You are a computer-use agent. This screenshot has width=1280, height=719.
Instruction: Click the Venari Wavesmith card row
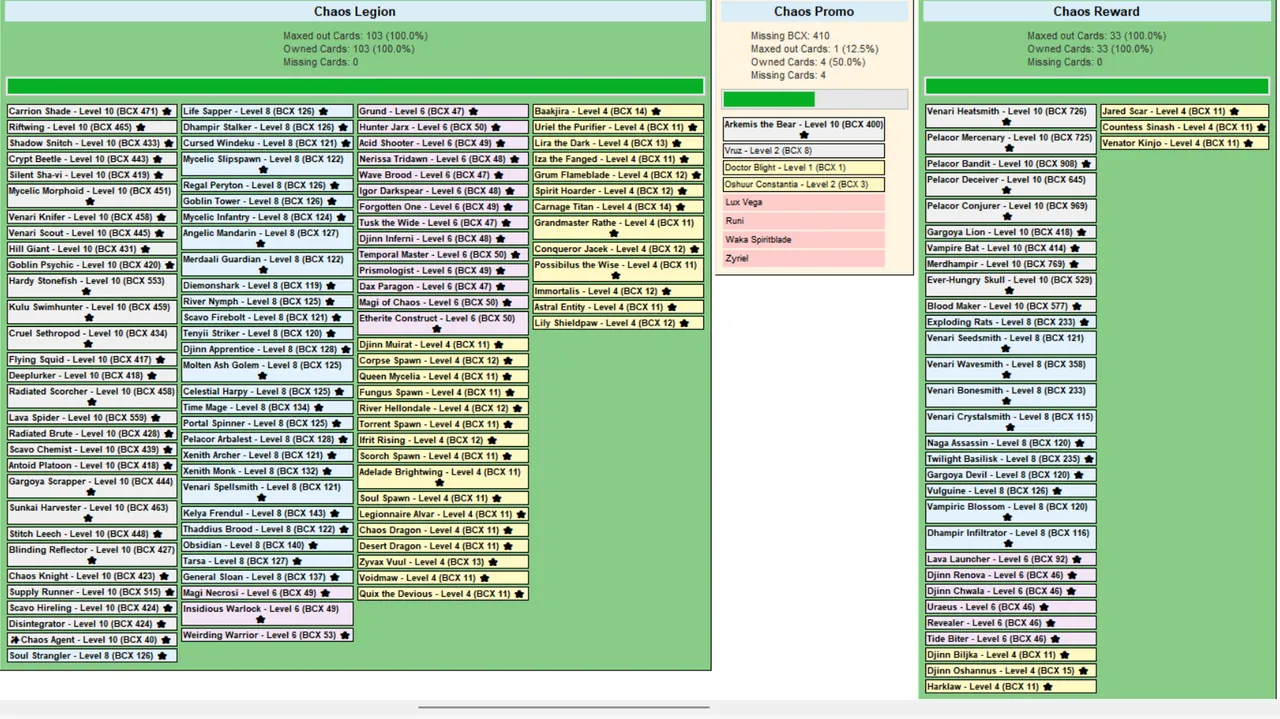pyautogui.click(x=1010, y=369)
